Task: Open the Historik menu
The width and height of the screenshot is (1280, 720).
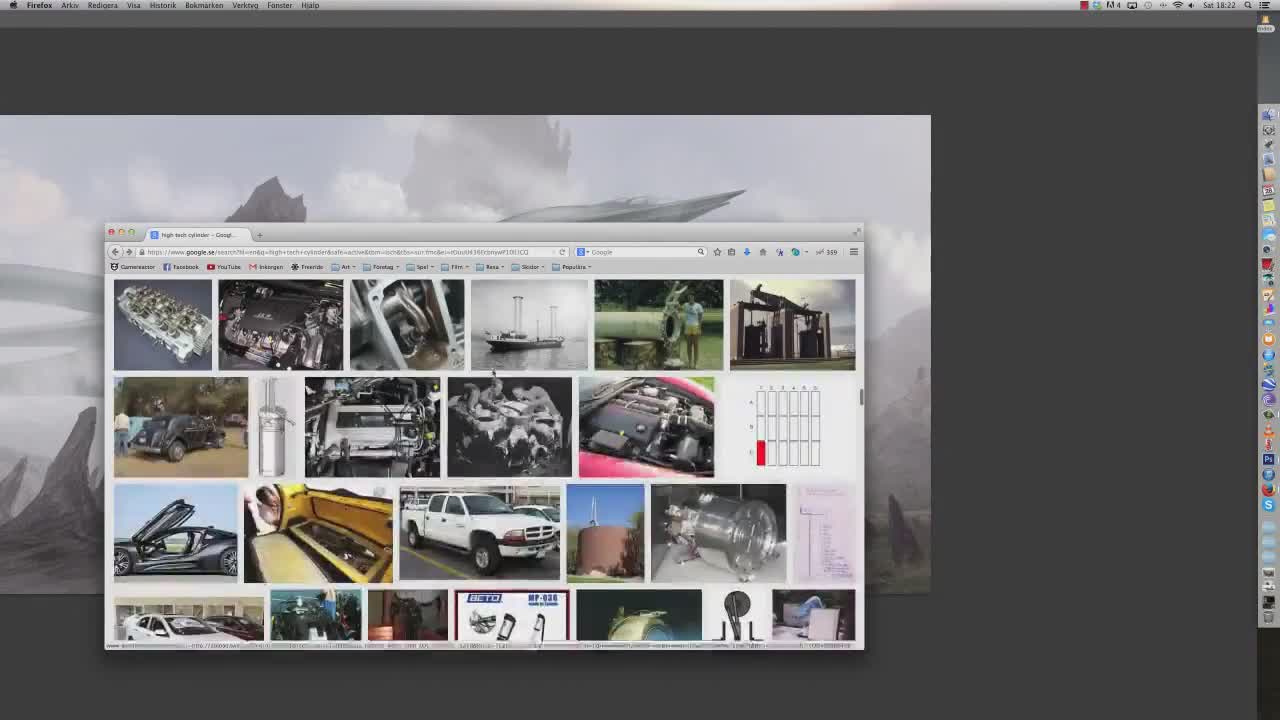Action: (162, 5)
